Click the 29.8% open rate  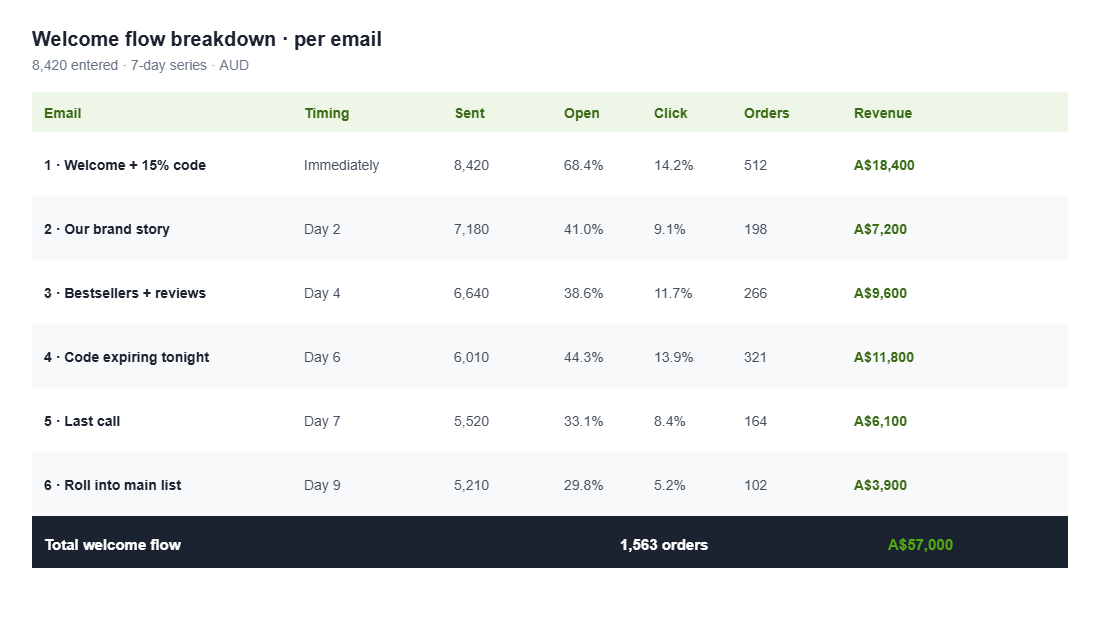pyautogui.click(x=583, y=485)
